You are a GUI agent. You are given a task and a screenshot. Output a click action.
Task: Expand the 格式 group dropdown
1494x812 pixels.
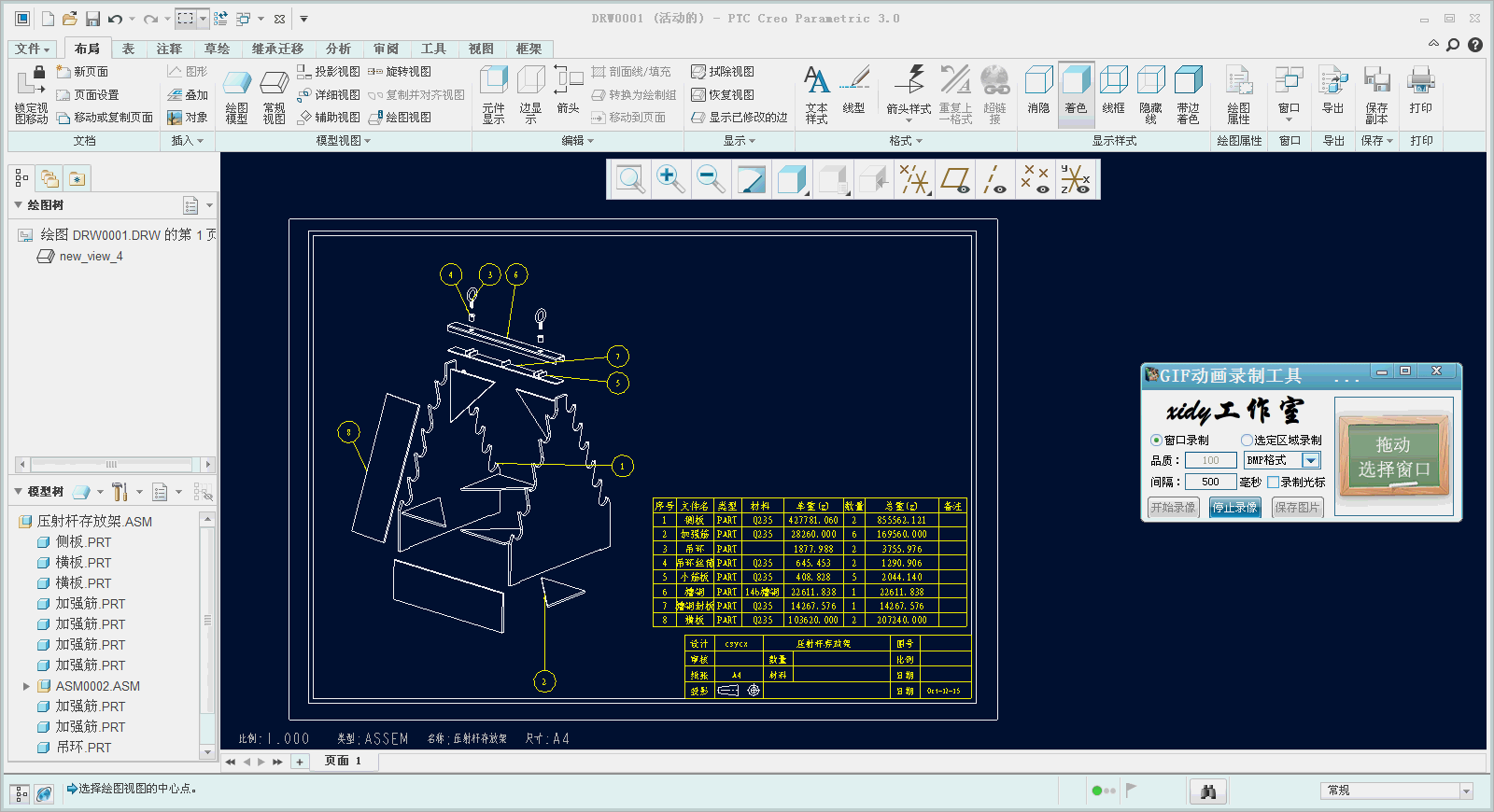click(906, 141)
